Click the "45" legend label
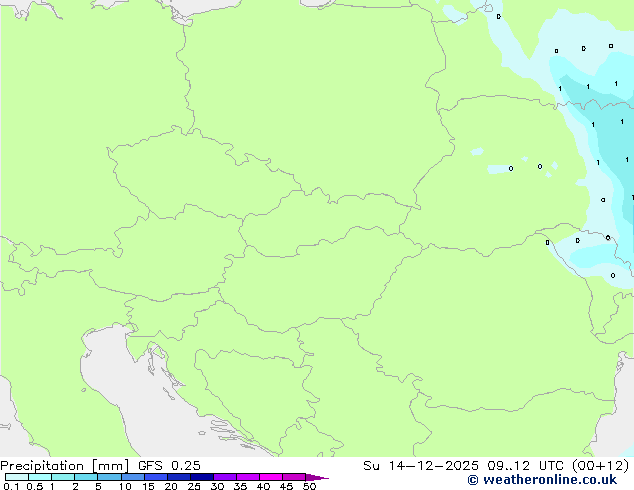Viewport: 634px width, 490px height. (x=286, y=486)
